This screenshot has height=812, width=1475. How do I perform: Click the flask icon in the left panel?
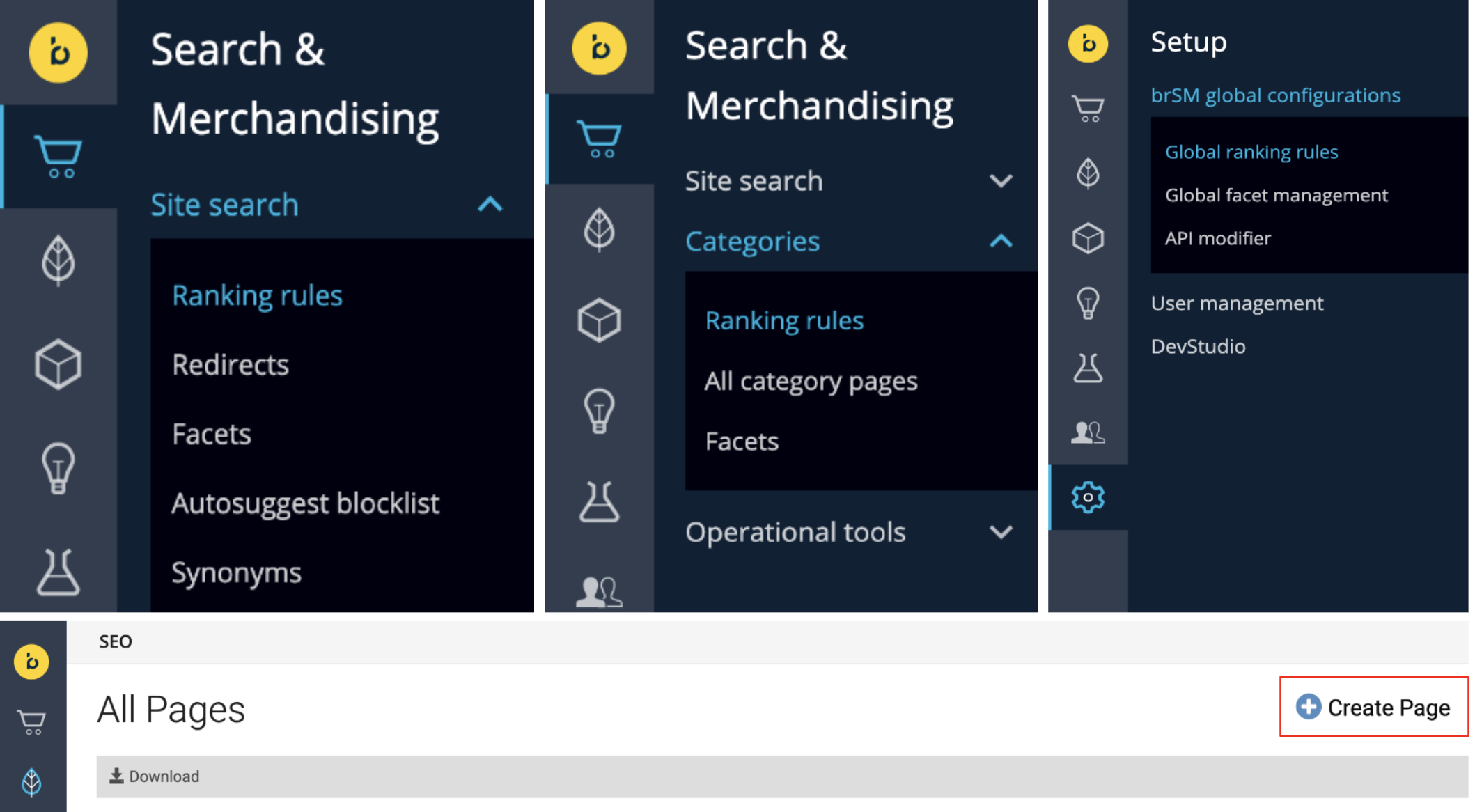58,572
